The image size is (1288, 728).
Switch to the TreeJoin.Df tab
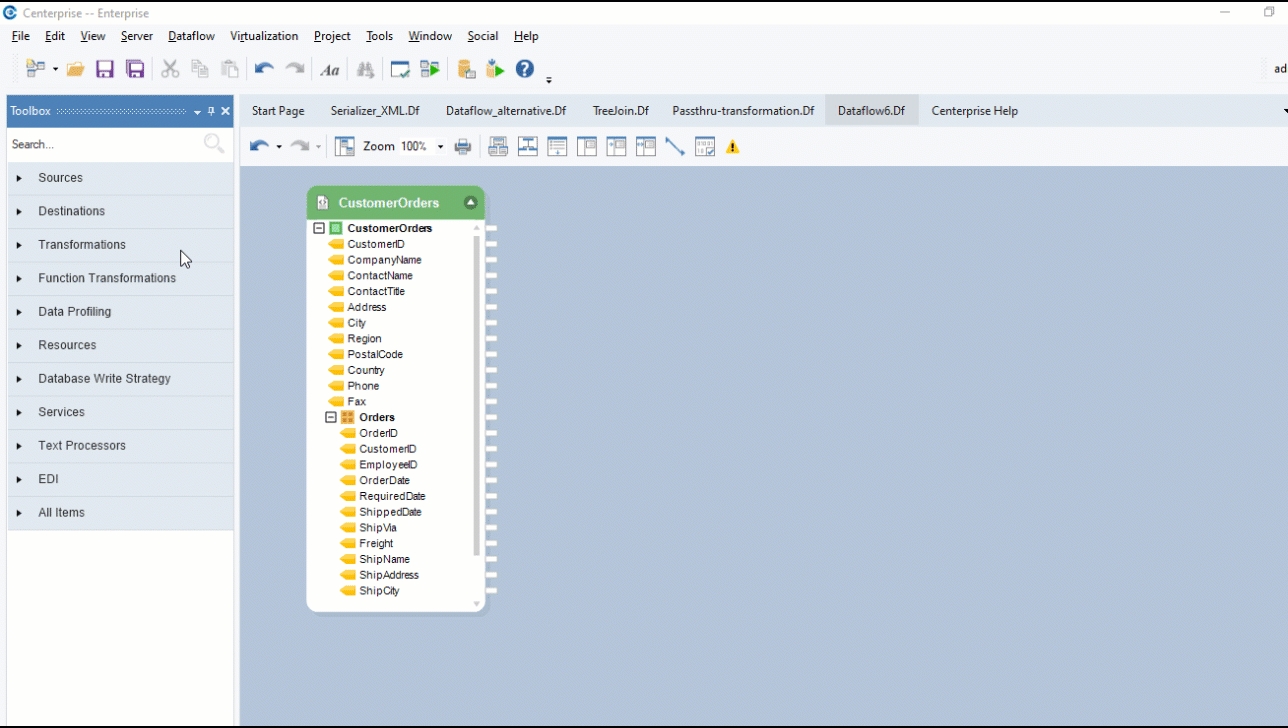620,111
